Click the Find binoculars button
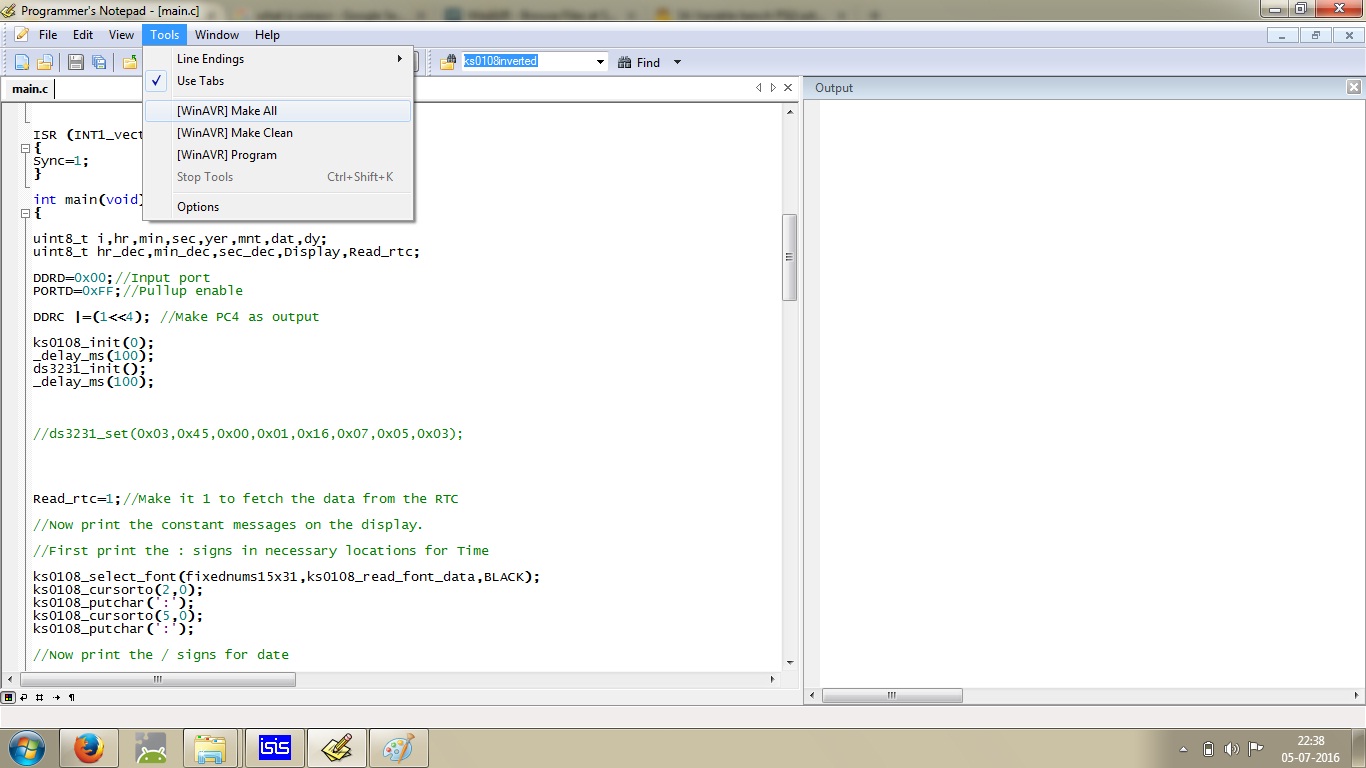Screen dimensions: 1366x768 [x=639, y=62]
